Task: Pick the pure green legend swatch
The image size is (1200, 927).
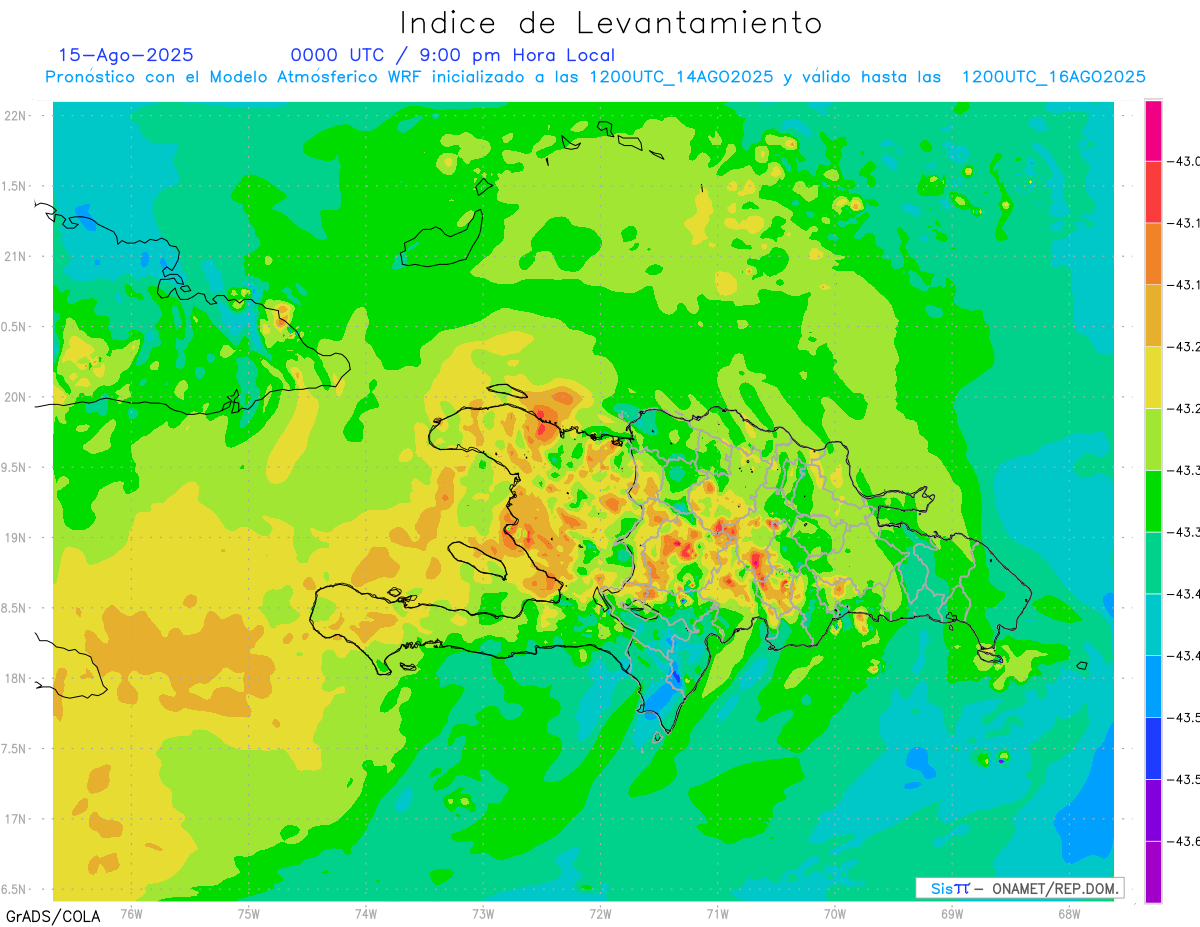Action: 1153,501
